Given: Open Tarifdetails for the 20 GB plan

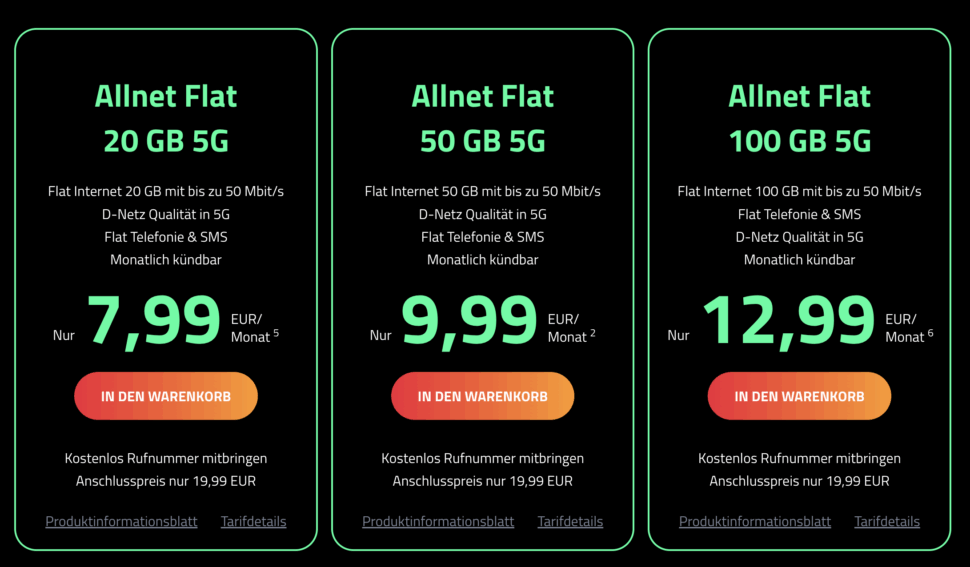Looking at the screenshot, I should click(253, 521).
